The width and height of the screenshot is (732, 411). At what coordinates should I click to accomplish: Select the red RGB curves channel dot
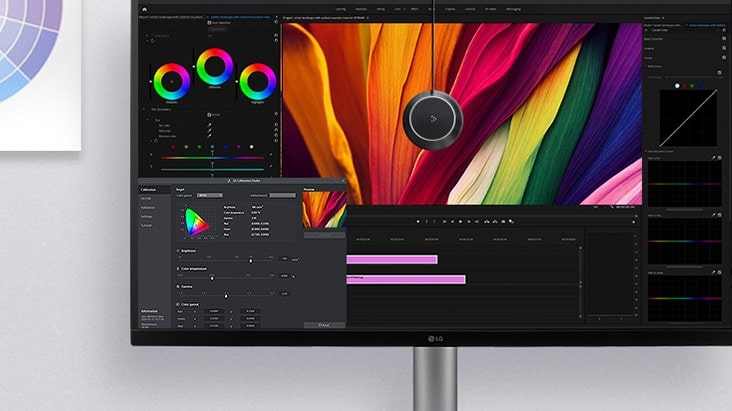click(685, 86)
